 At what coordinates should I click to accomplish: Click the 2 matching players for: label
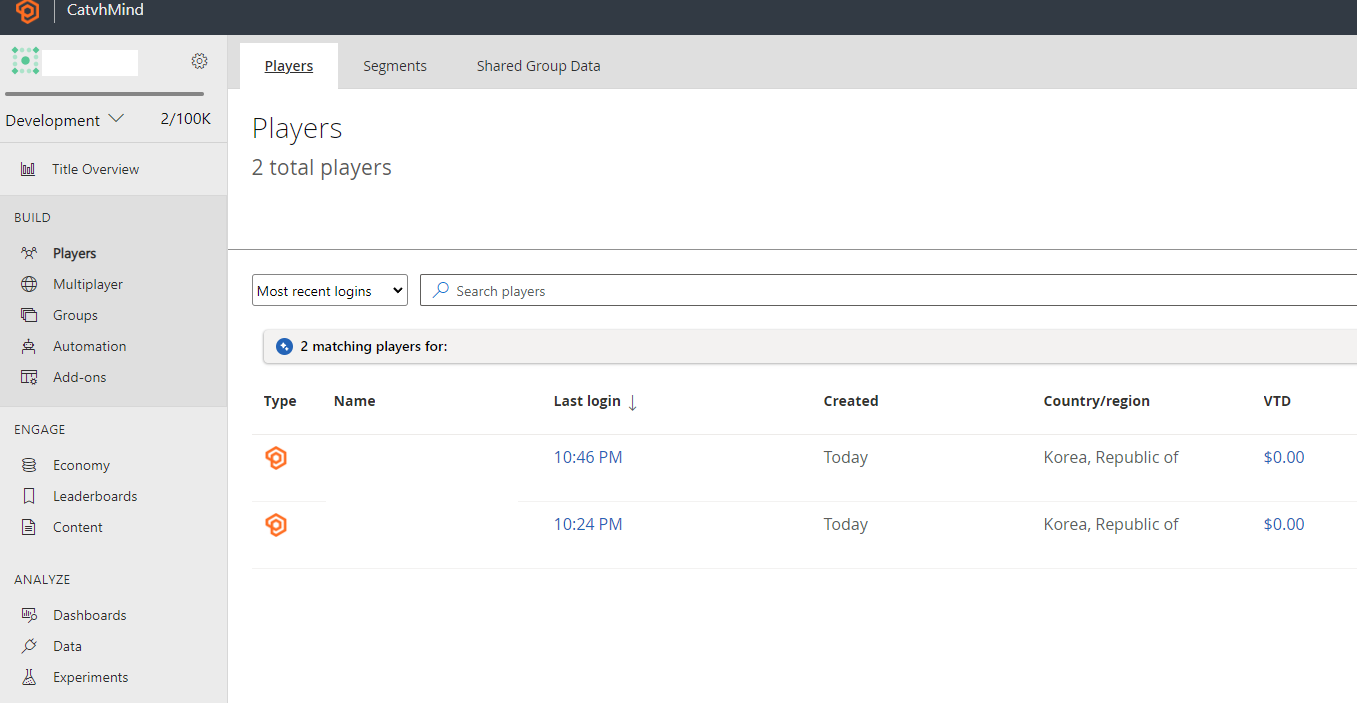pyautogui.click(x=374, y=346)
